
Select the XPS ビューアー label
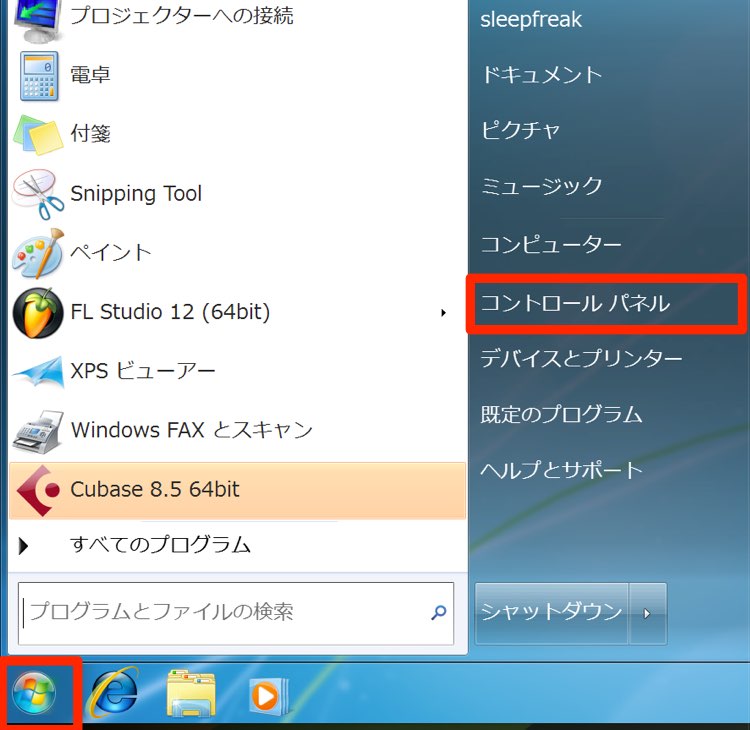pos(143,371)
